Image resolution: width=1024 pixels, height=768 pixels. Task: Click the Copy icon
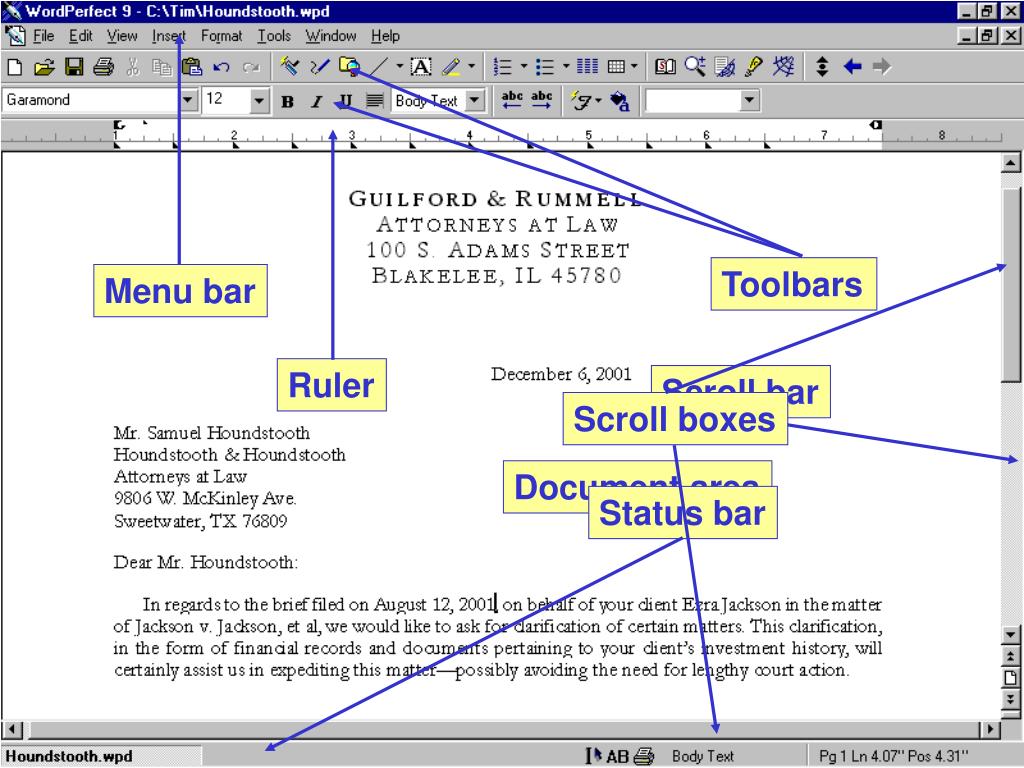click(x=161, y=67)
